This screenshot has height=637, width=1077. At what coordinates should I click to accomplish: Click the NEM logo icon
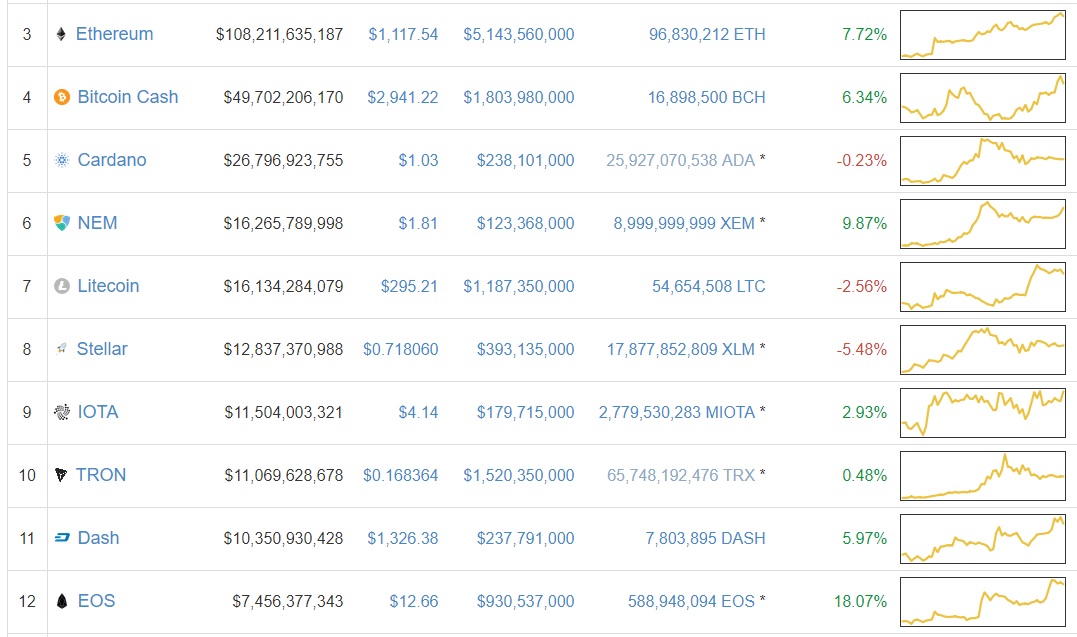coord(62,223)
